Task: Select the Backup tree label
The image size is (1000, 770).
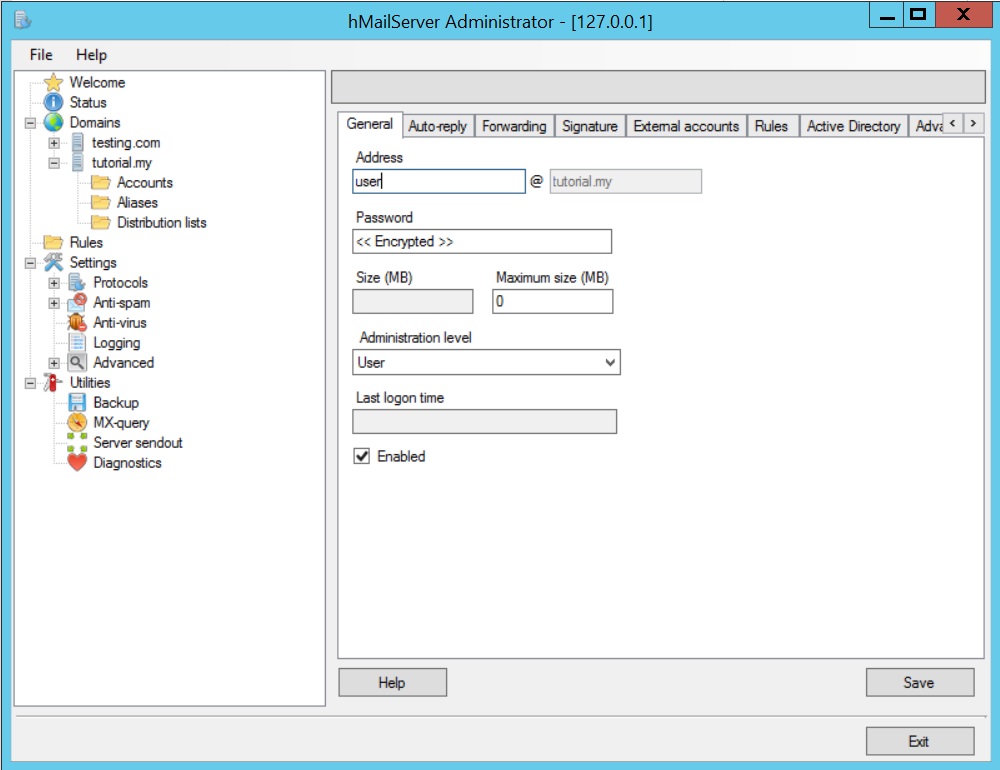Action: [x=116, y=403]
